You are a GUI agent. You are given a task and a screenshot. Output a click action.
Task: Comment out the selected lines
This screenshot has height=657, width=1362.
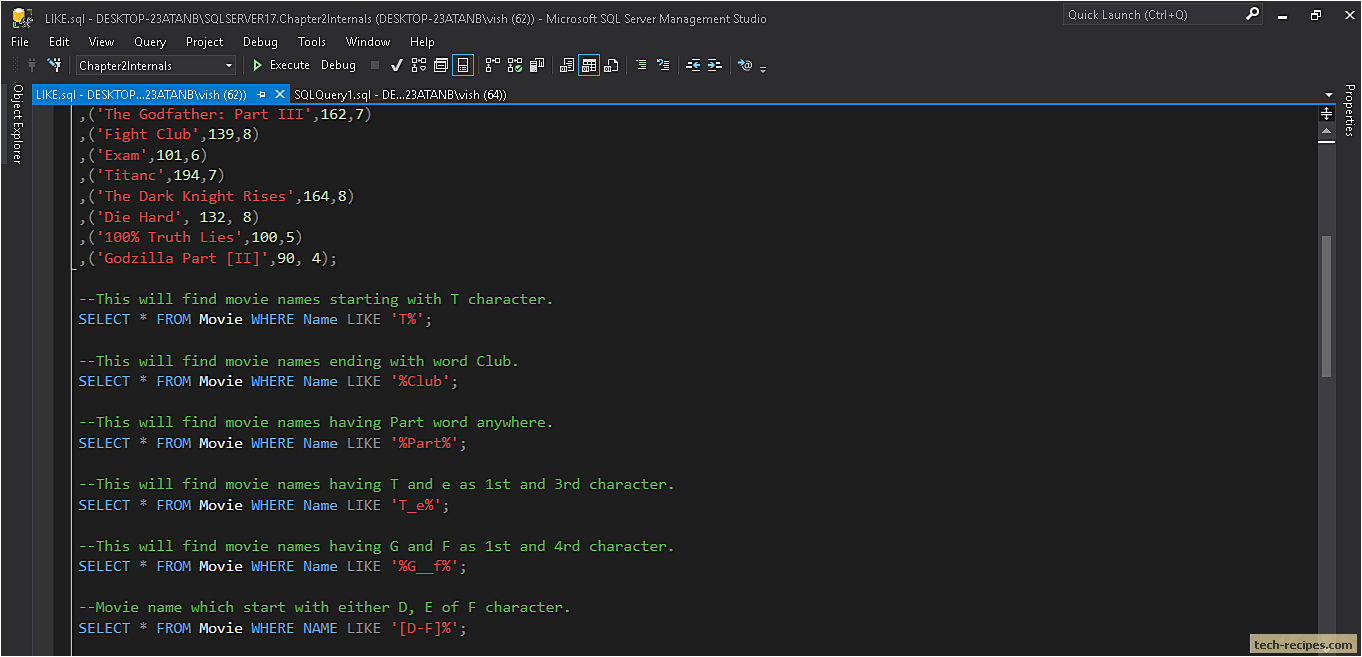pos(641,65)
